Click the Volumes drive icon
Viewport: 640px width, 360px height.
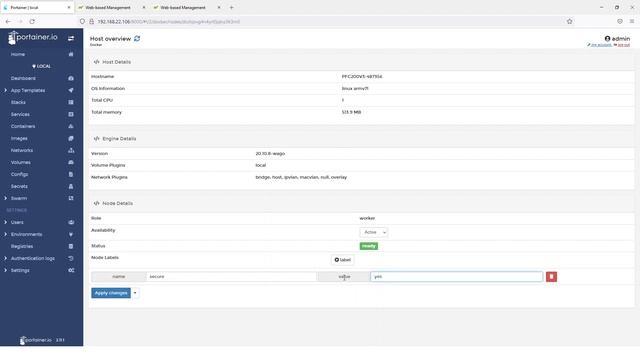tap(71, 162)
